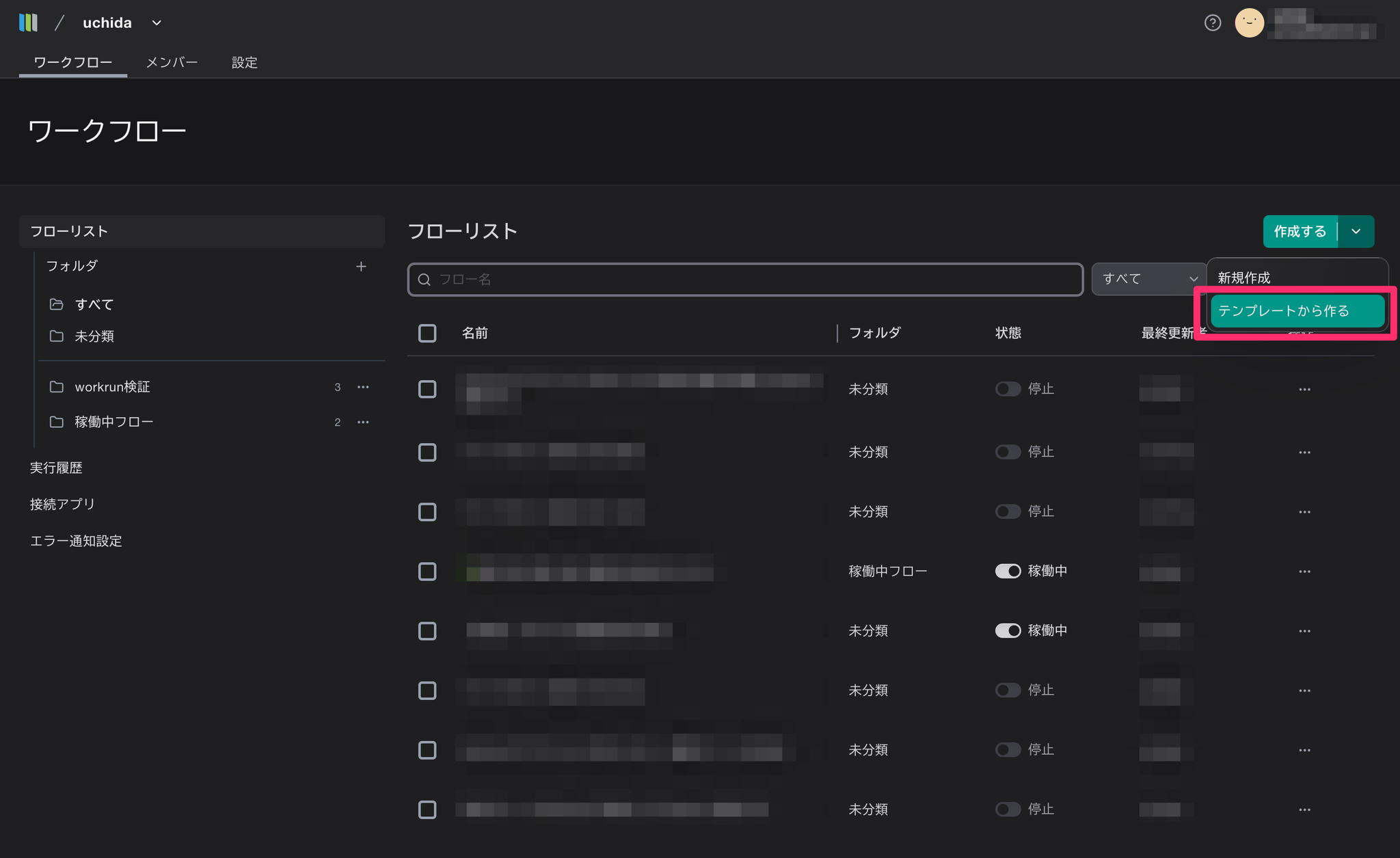Add new folder with plus icon

(x=361, y=267)
